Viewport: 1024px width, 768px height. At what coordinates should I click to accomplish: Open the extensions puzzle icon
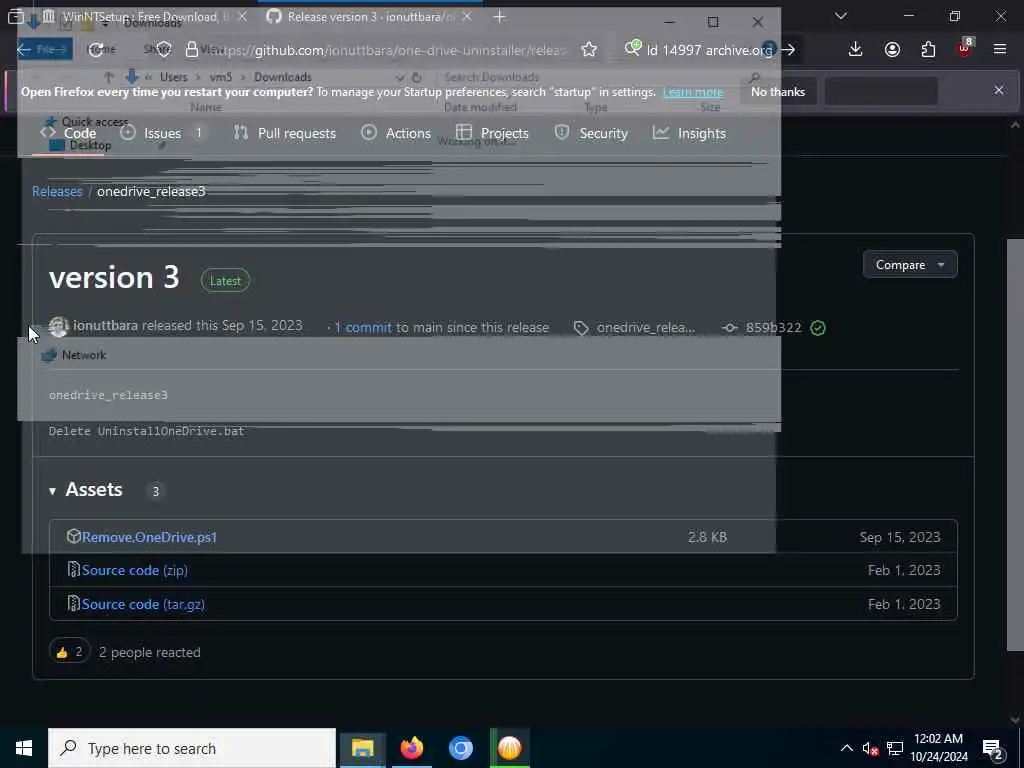click(x=928, y=50)
